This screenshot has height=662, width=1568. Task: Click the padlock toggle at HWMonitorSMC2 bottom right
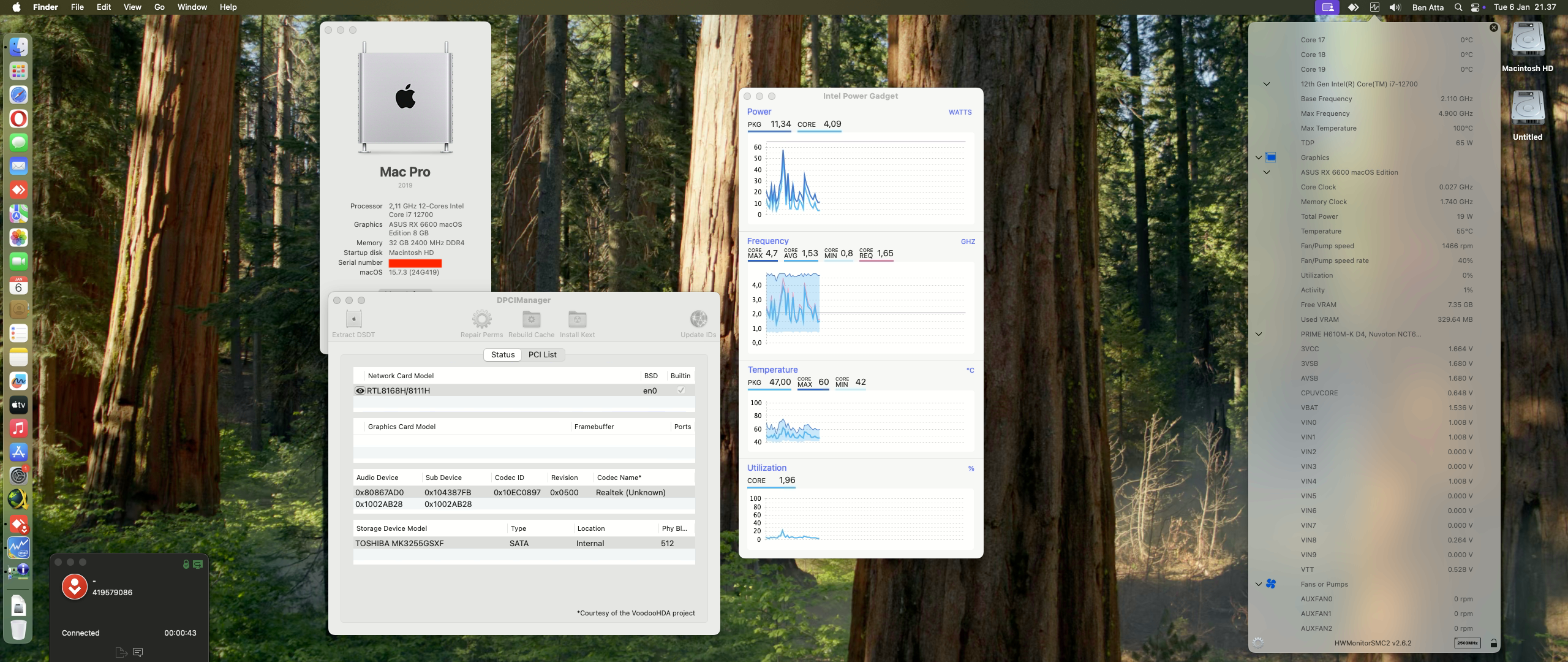1493,643
